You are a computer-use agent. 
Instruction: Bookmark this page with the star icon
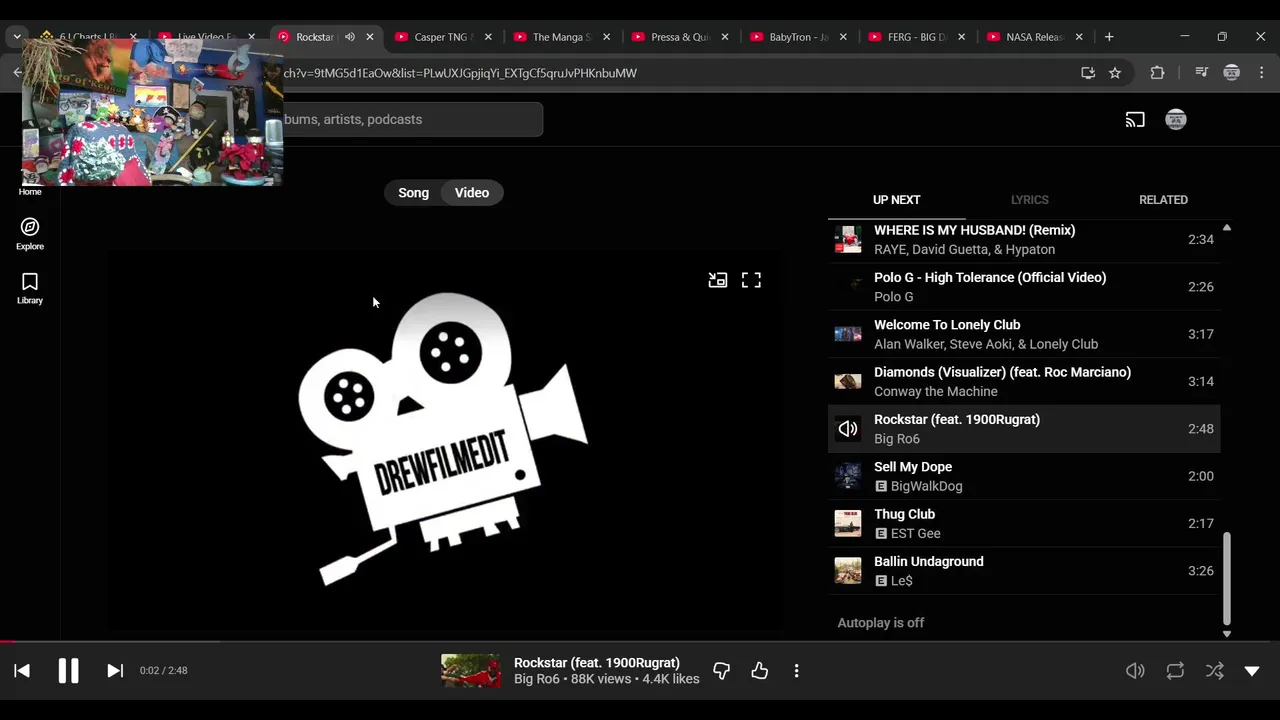click(1115, 73)
